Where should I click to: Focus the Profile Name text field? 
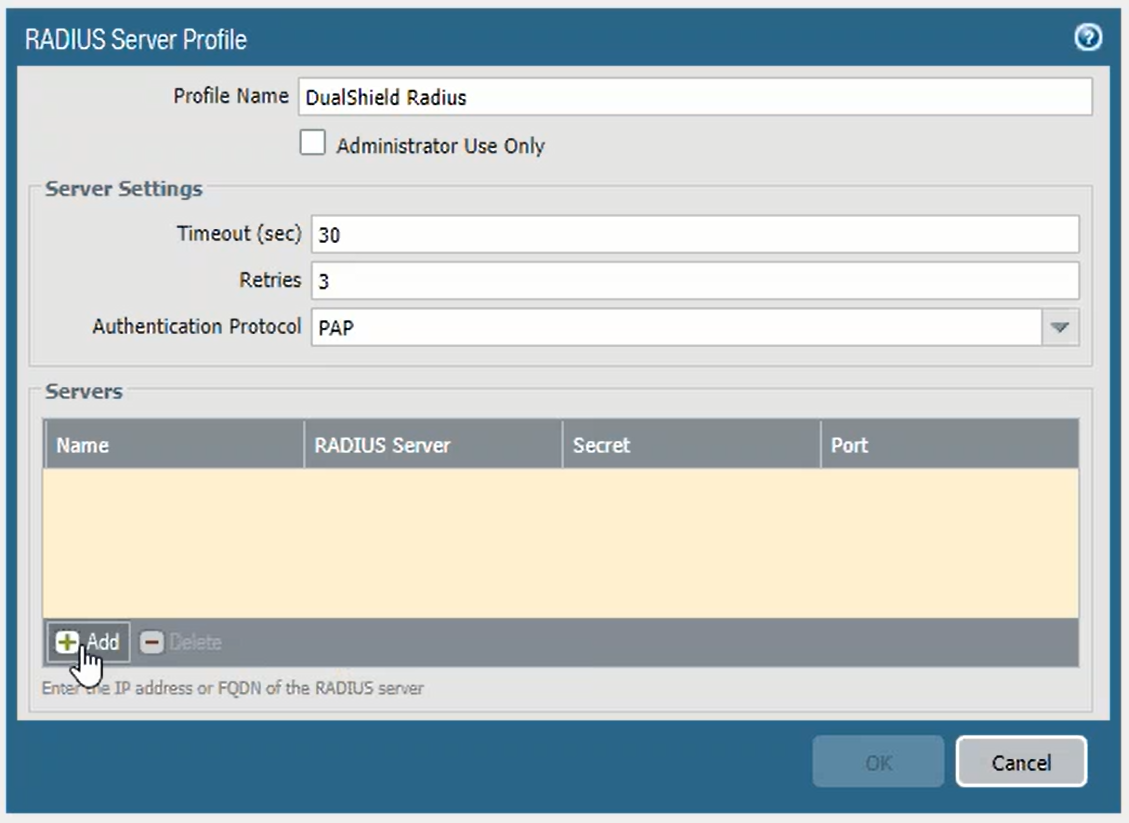coord(691,98)
